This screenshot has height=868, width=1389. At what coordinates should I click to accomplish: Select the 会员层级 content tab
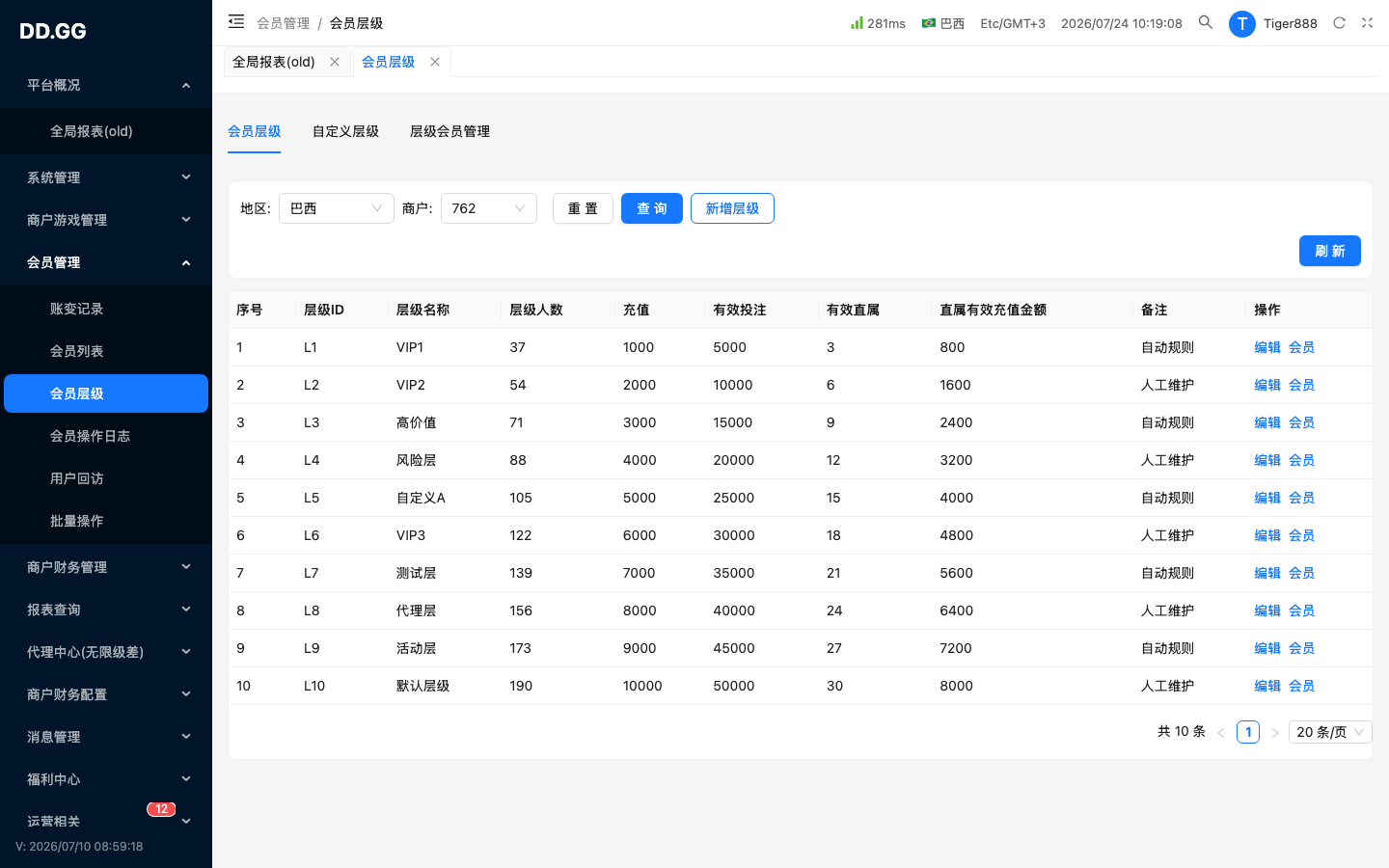[x=255, y=131]
